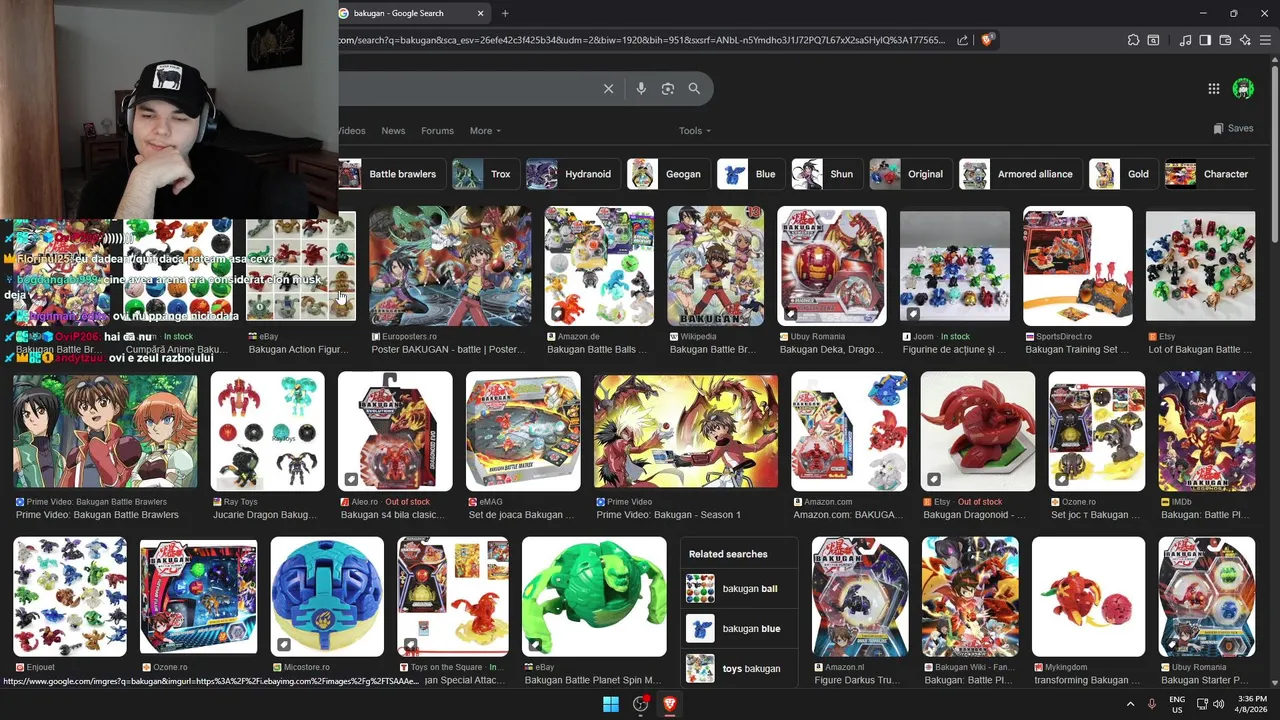Open the Micostore.ro blue ball image
This screenshot has width=1280, height=720.
pyautogui.click(x=327, y=597)
